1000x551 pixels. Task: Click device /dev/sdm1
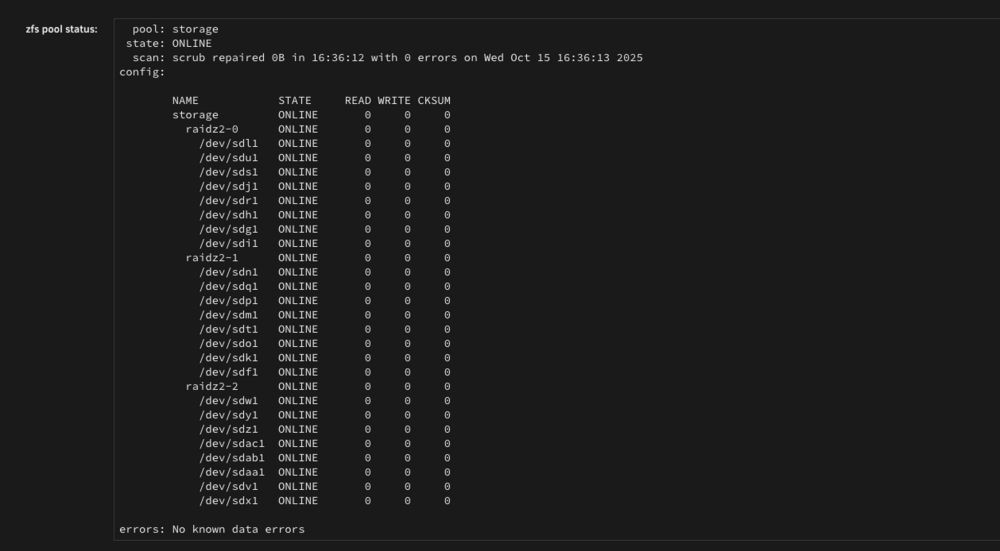pos(228,315)
